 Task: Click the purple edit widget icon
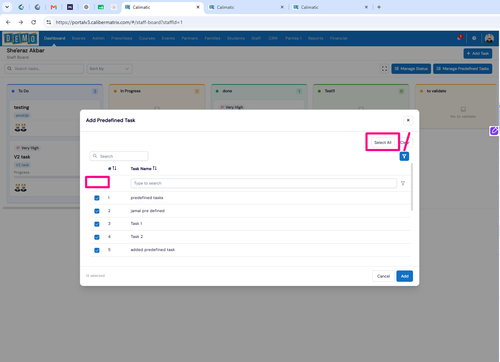point(494,131)
